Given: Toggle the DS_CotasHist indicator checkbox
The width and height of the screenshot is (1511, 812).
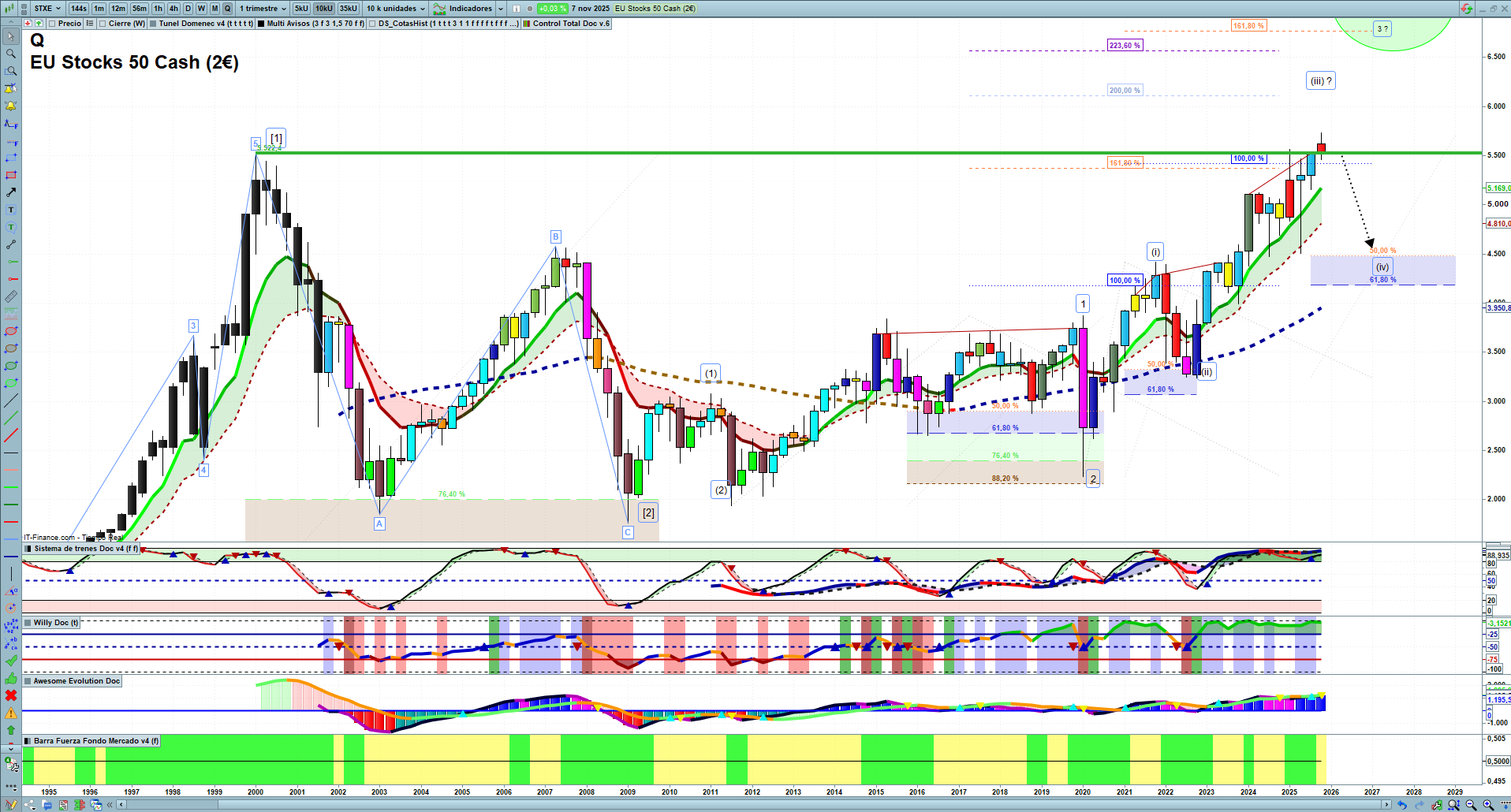Looking at the screenshot, I should [x=372, y=24].
